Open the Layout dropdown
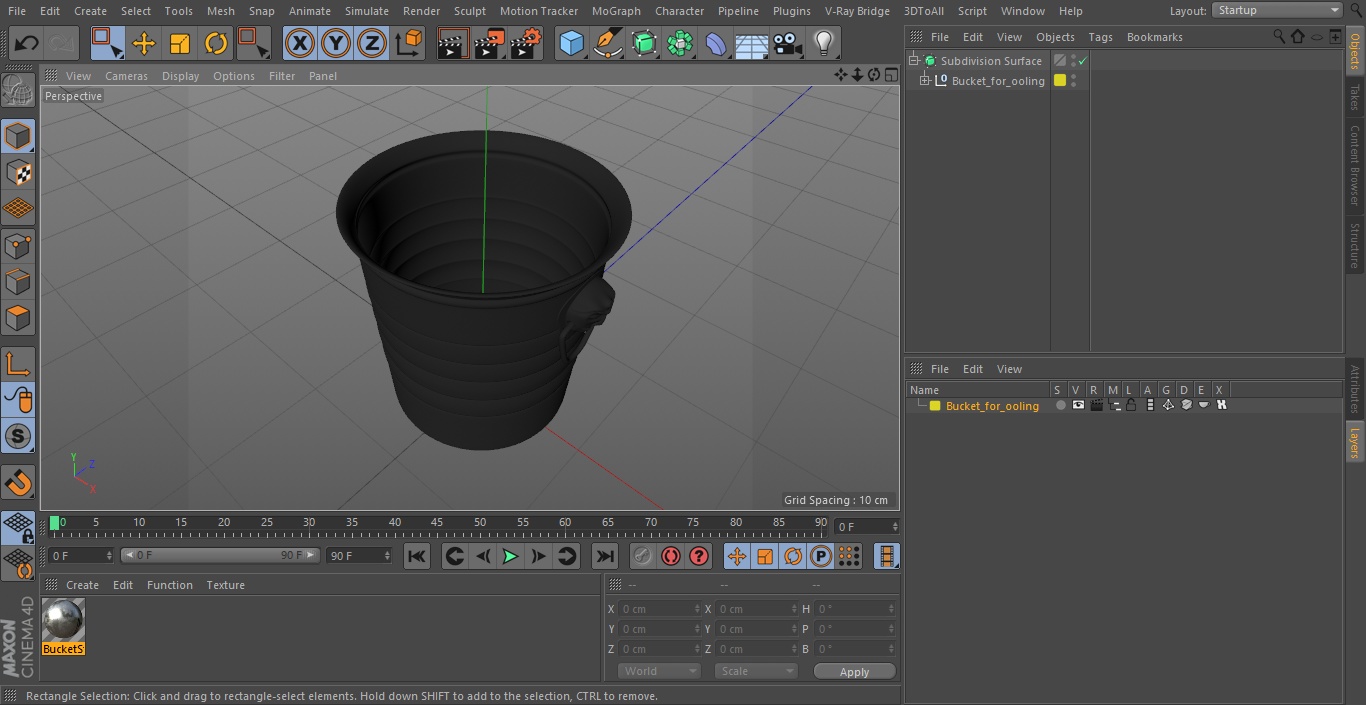 pos(1277,10)
